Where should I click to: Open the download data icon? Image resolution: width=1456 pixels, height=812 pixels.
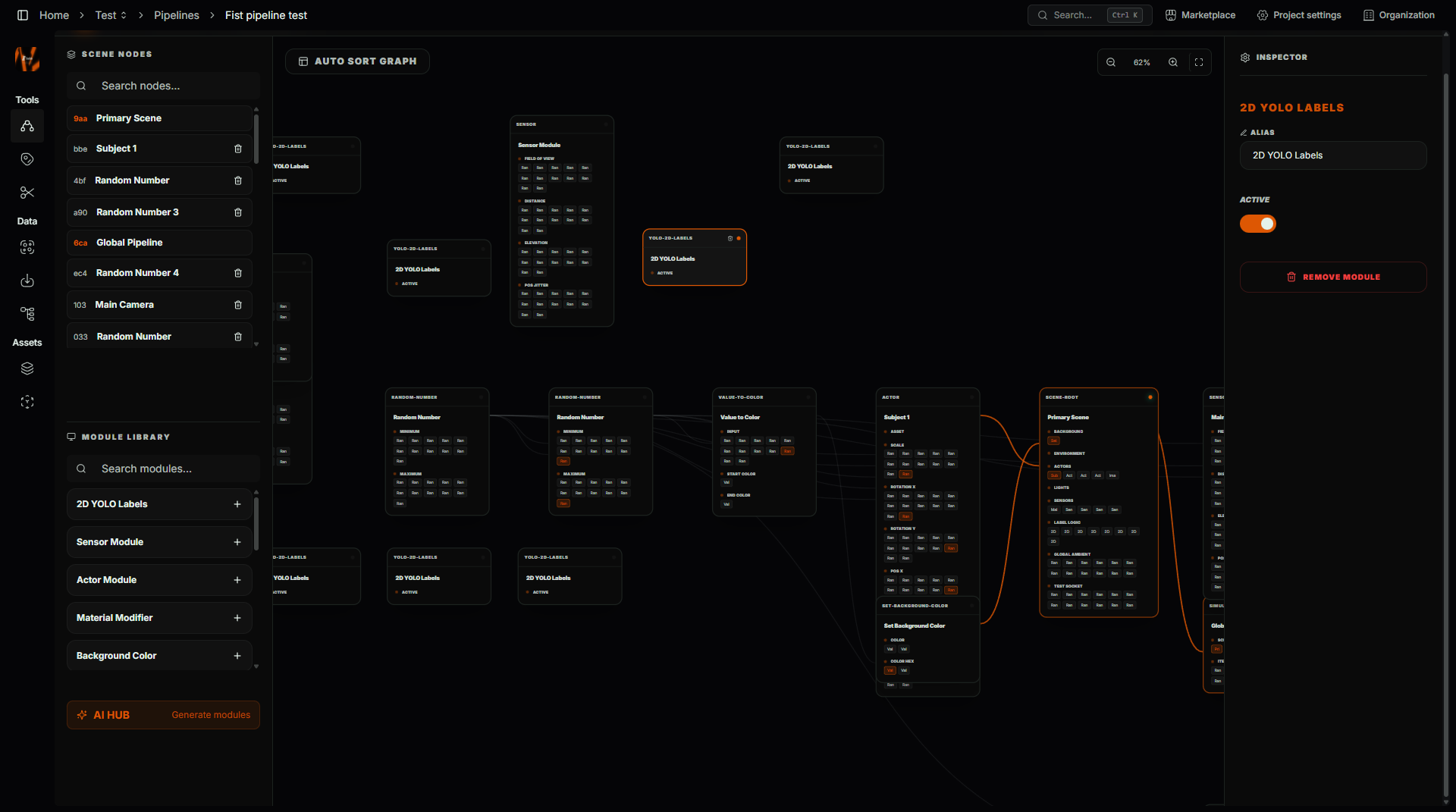pyautogui.click(x=27, y=281)
